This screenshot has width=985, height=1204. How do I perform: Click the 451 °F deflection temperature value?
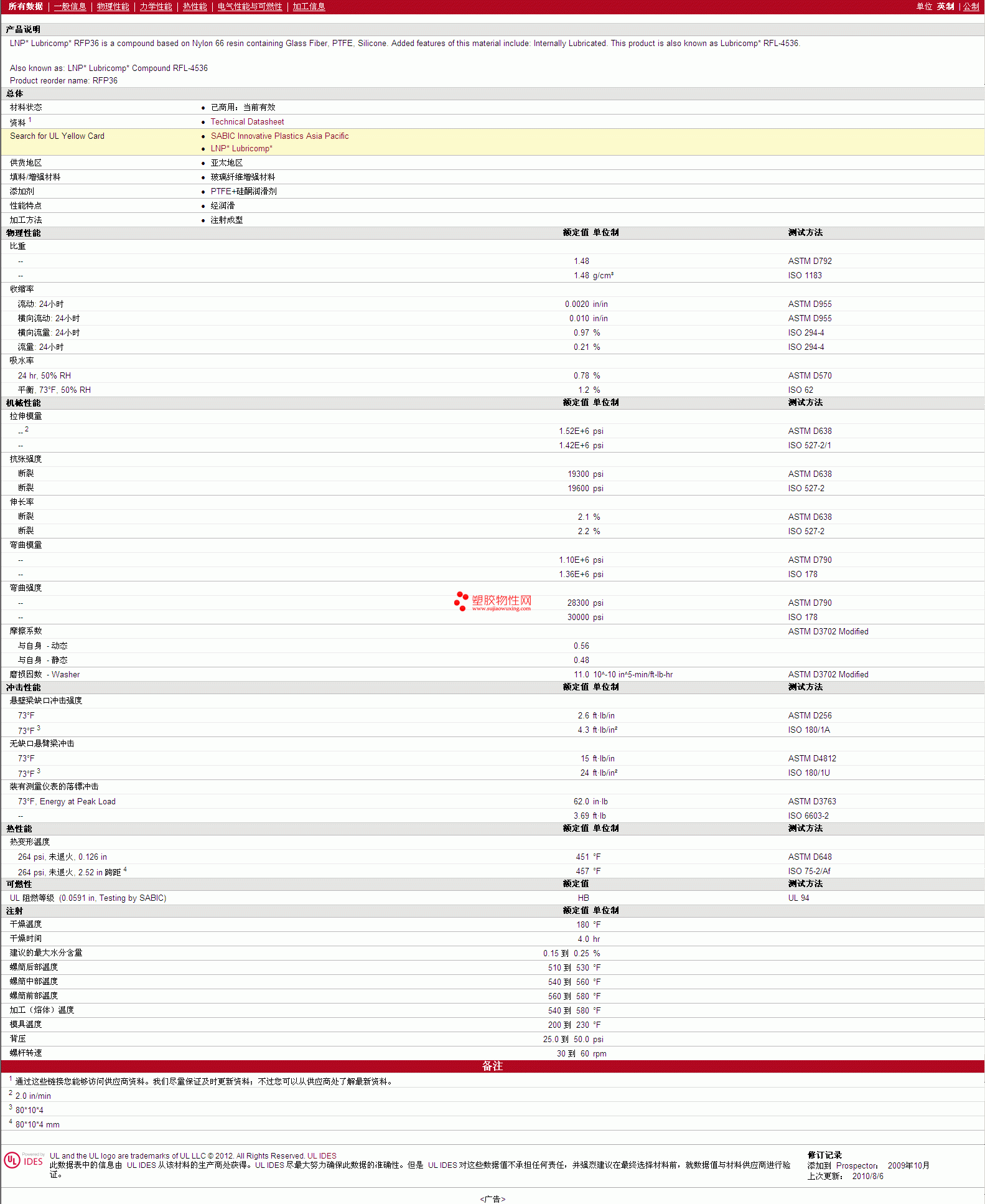(589, 857)
